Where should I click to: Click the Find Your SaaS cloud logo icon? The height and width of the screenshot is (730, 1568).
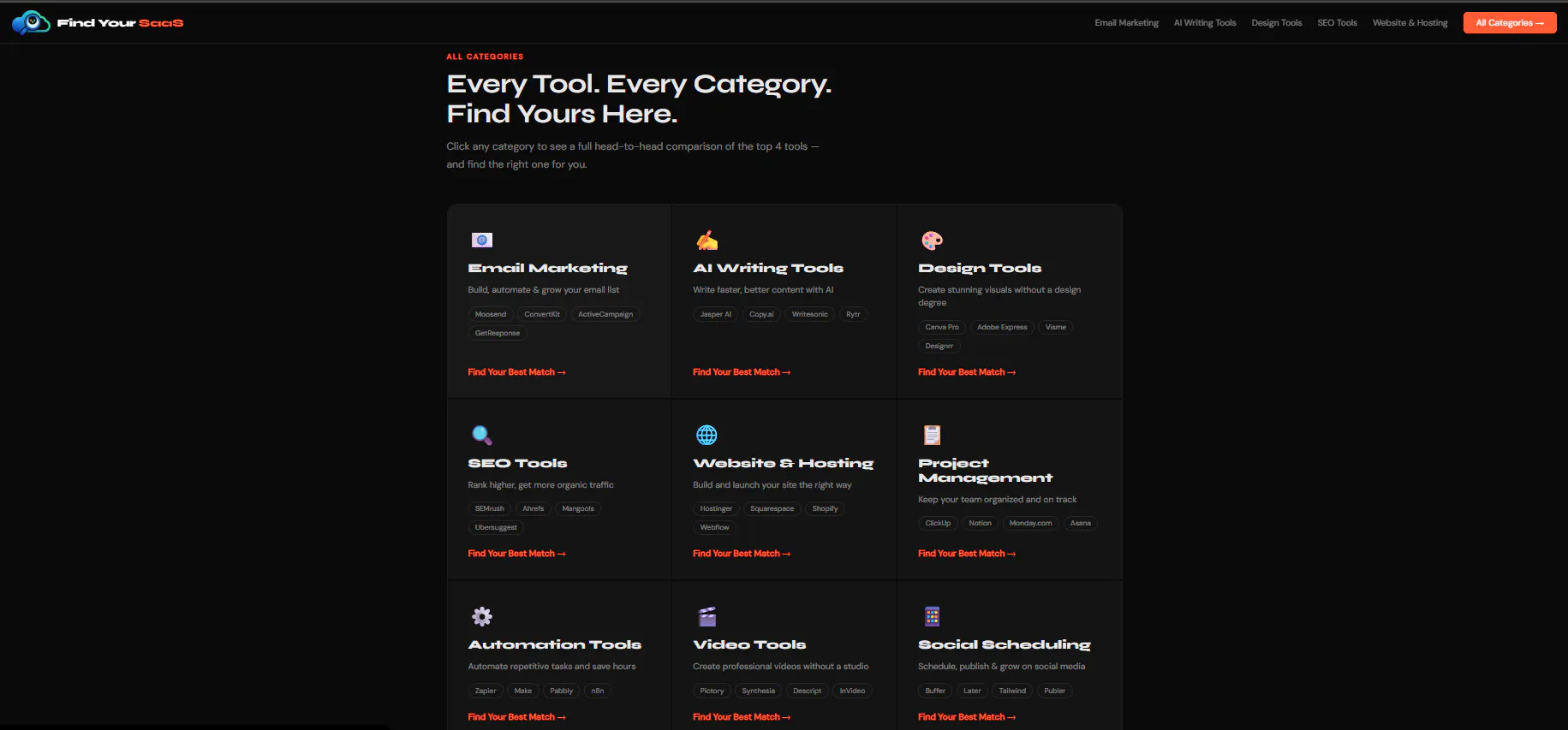click(x=32, y=22)
